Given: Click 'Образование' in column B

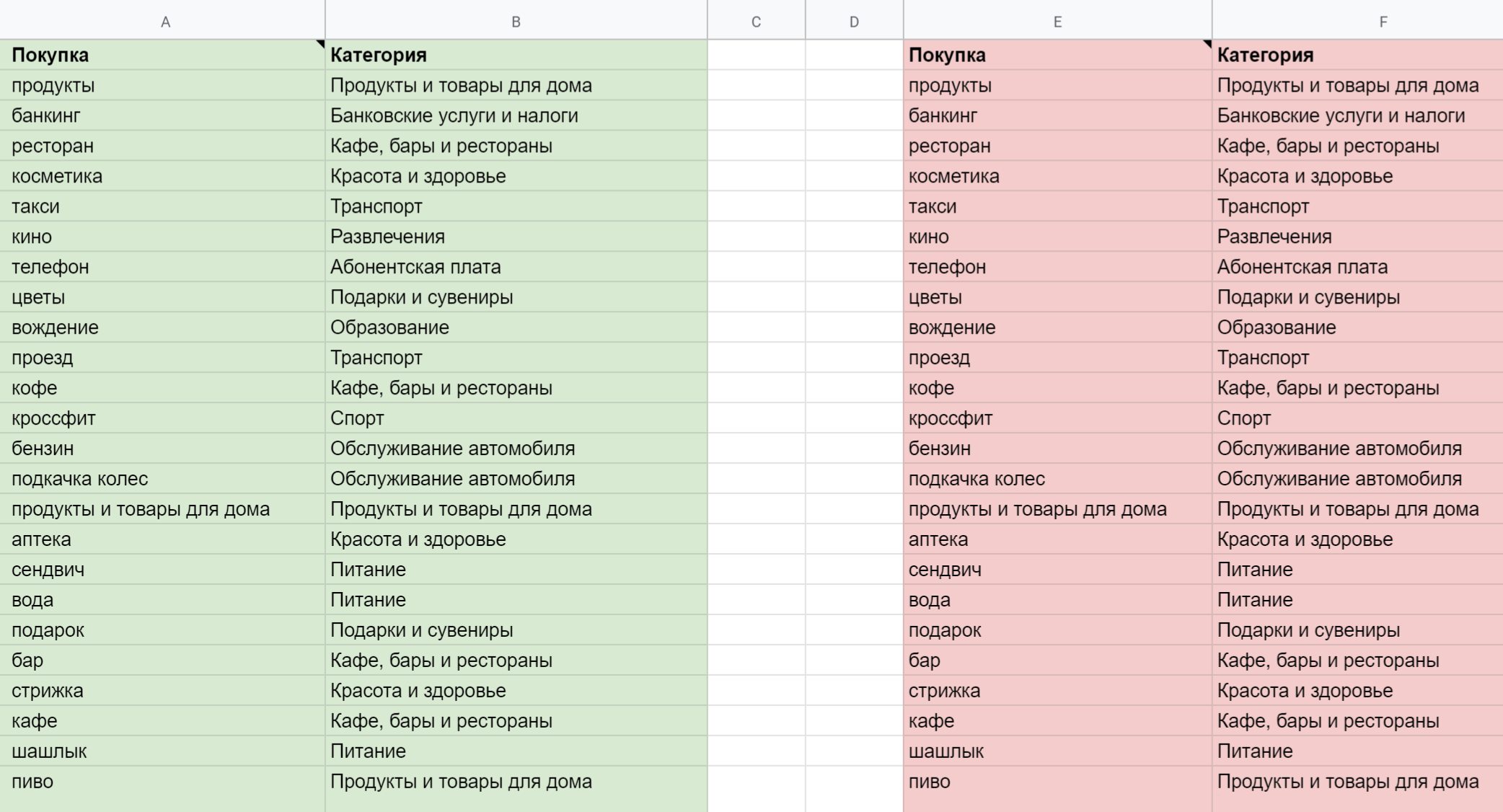Looking at the screenshot, I should pyautogui.click(x=516, y=327).
